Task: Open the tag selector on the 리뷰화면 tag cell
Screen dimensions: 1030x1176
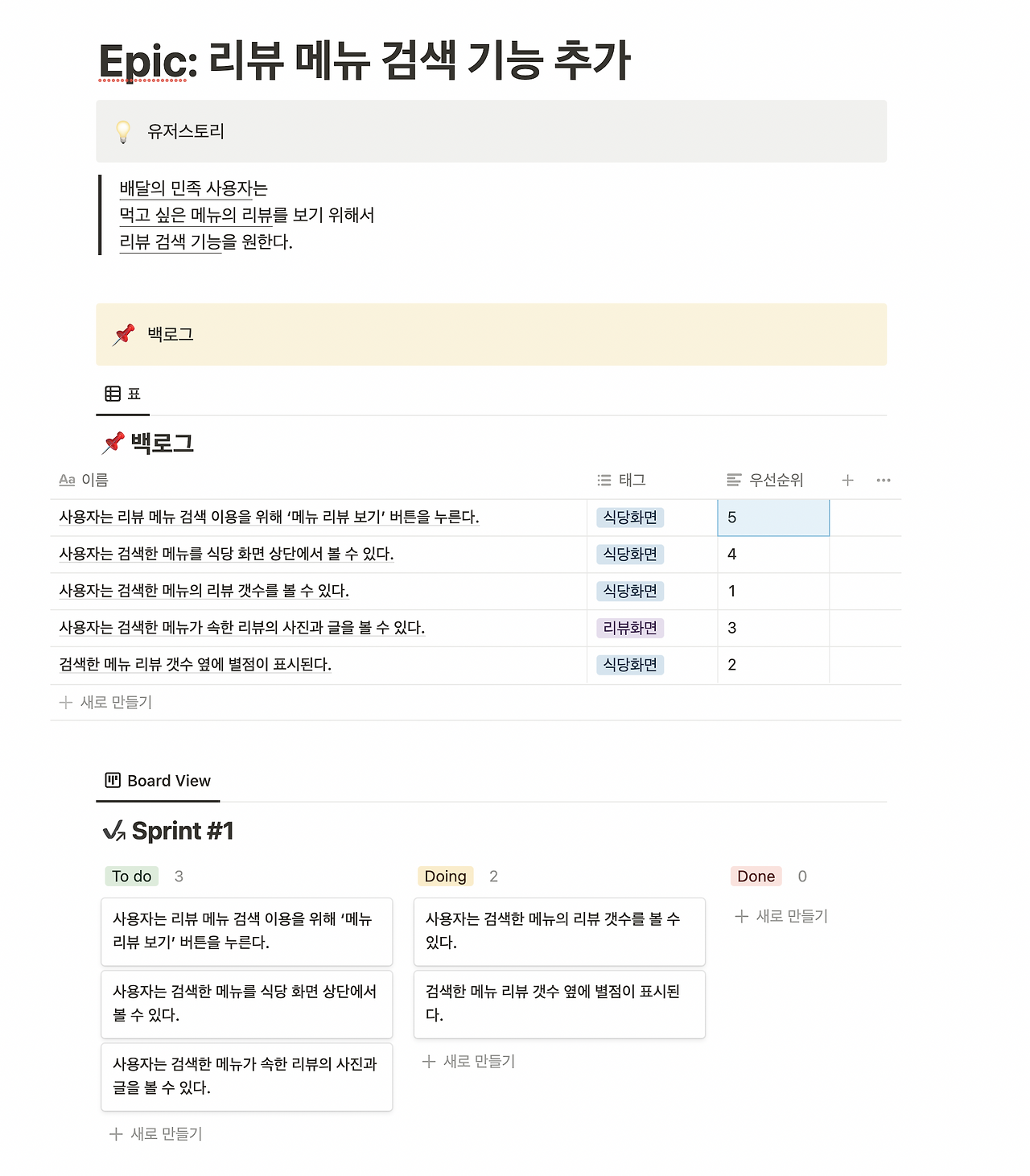Action: tap(630, 628)
